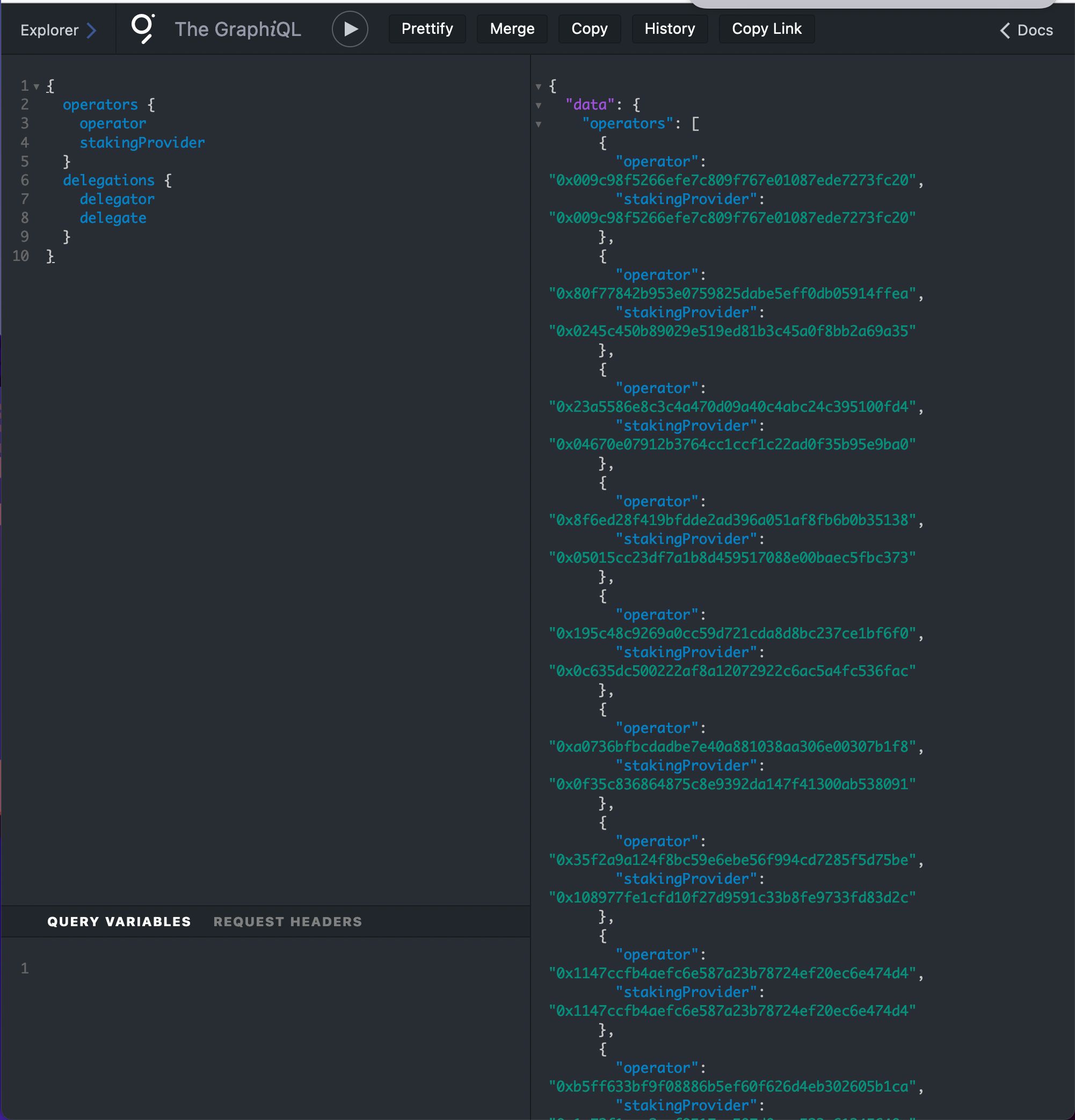1075x1120 pixels.
Task: Click stakingProvider value 0x0c635dc500222af8a12072922c6ac5a4fc536fac
Action: tap(732, 671)
